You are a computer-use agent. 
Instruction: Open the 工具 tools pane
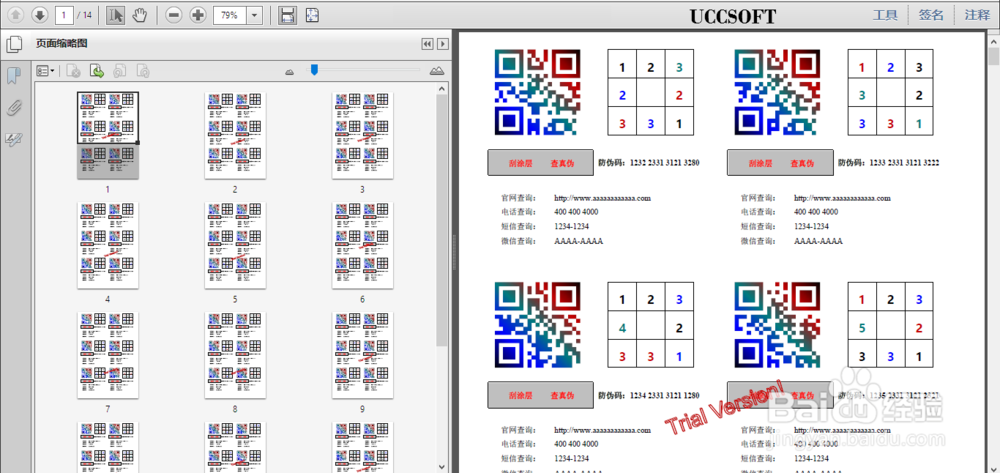[x=885, y=15]
